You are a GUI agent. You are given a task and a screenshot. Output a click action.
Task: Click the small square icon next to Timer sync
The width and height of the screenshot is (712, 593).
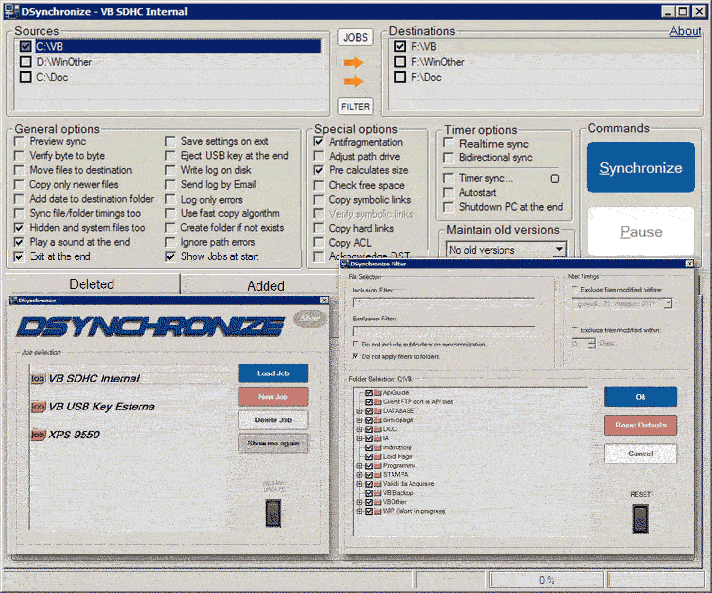554,178
